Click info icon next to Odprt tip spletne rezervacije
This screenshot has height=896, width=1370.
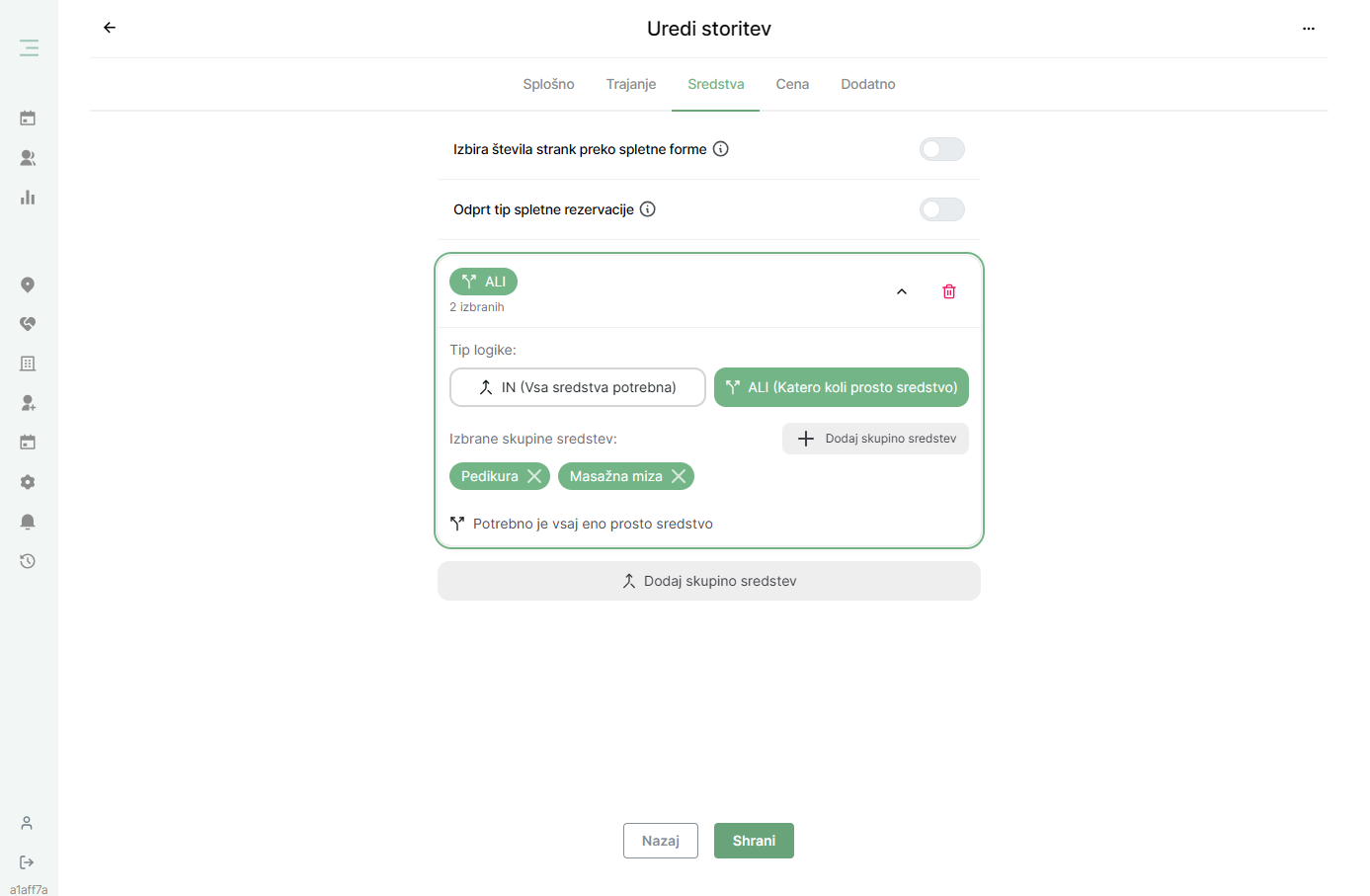[648, 209]
